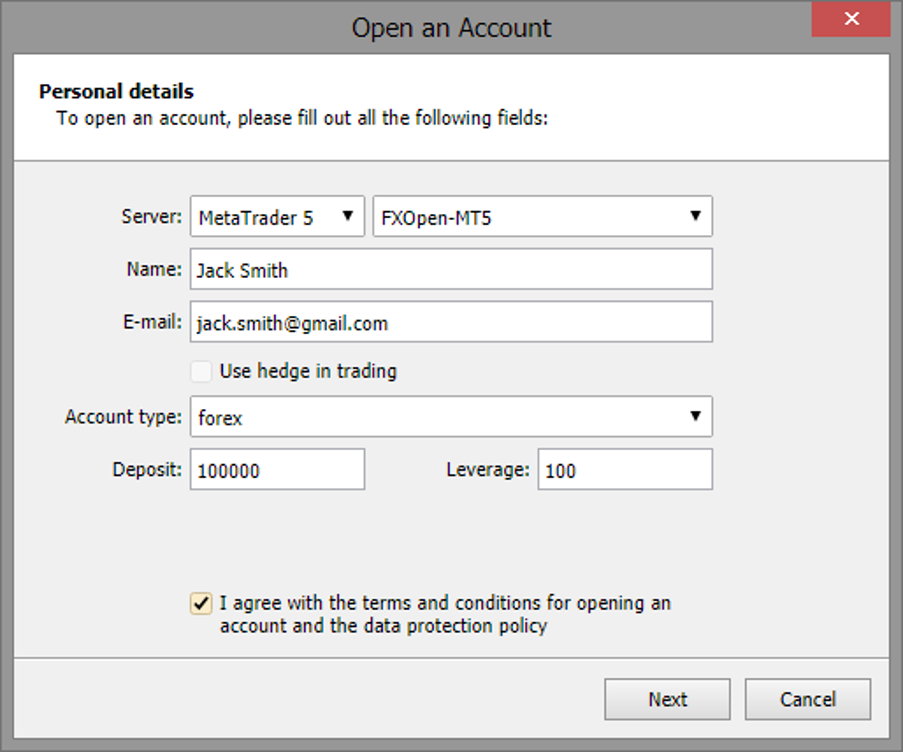Viewport: 904px width, 752px height.
Task: Click the Leverage: label
Action: pyautogui.click(x=487, y=469)
